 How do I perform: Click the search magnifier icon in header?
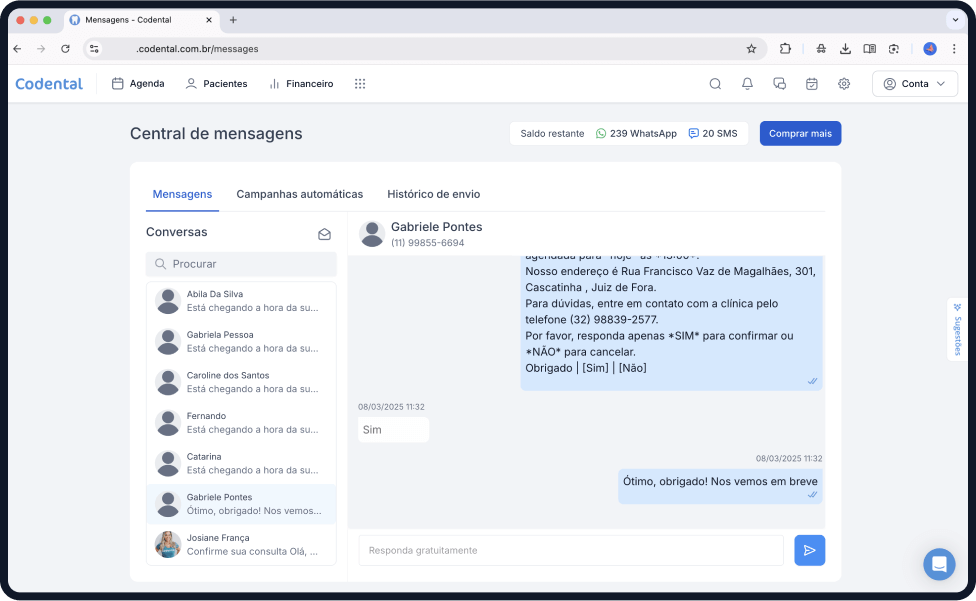pos(715,84)
